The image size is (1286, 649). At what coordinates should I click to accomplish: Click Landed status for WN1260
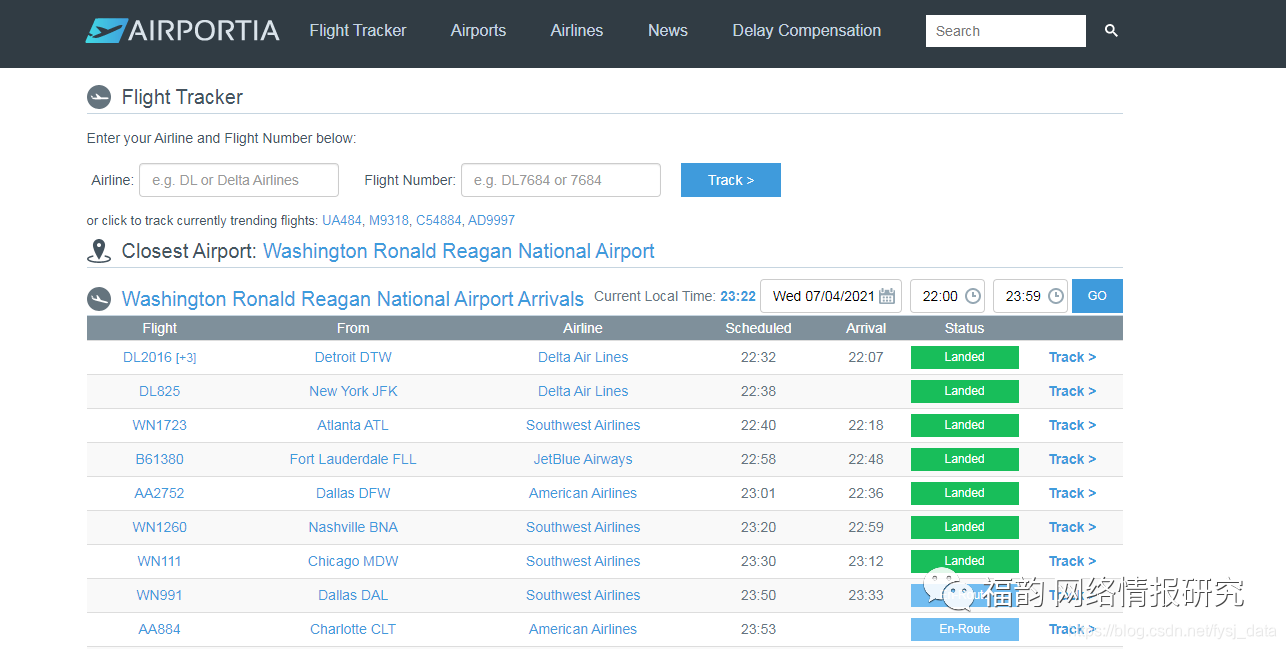pyautogui.click(x=965, y=527)
